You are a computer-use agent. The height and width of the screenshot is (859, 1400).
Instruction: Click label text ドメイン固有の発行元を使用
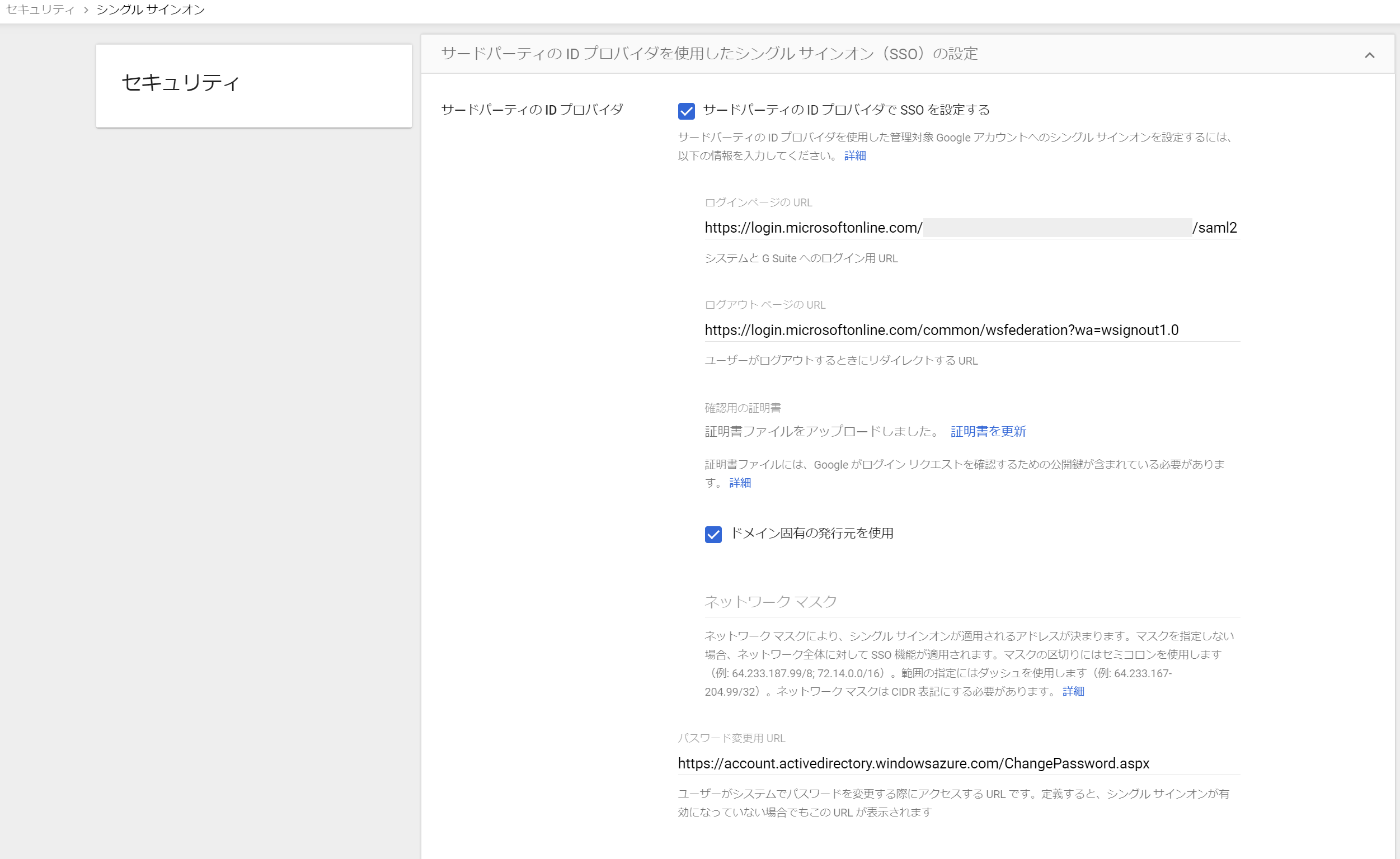[x=811, y=533]
